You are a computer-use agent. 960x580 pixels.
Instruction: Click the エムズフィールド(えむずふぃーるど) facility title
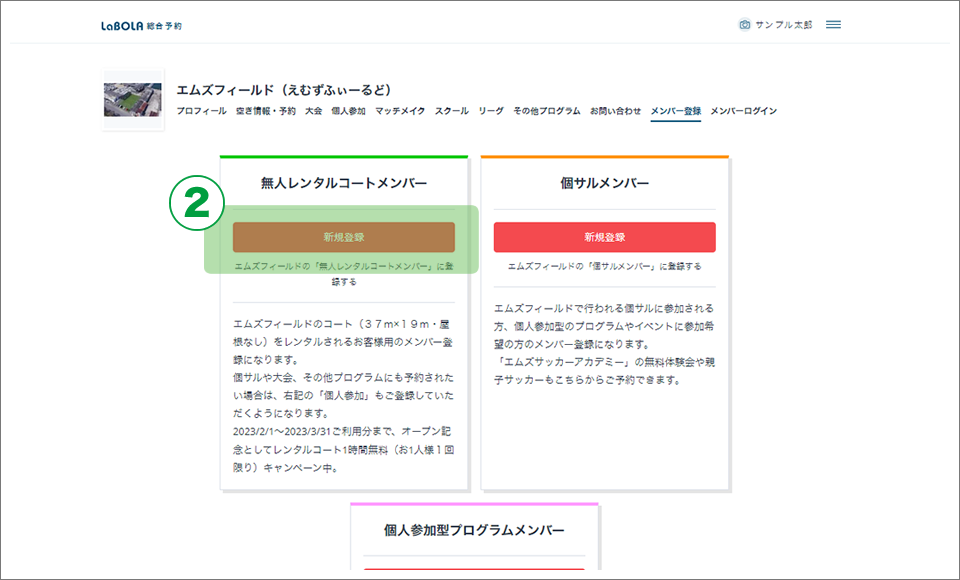click(283, 90)
